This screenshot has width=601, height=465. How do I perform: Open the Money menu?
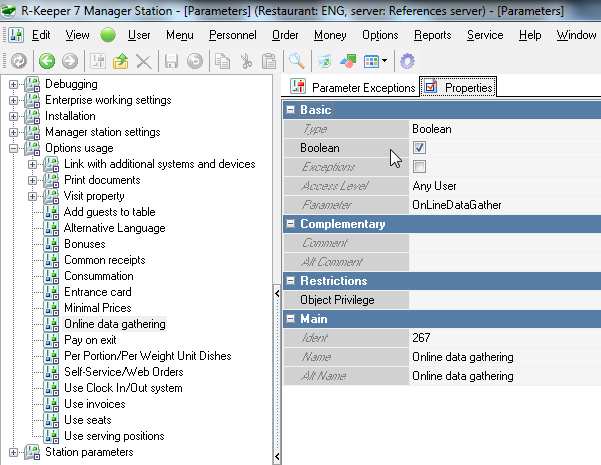click(x=330, y=35)
